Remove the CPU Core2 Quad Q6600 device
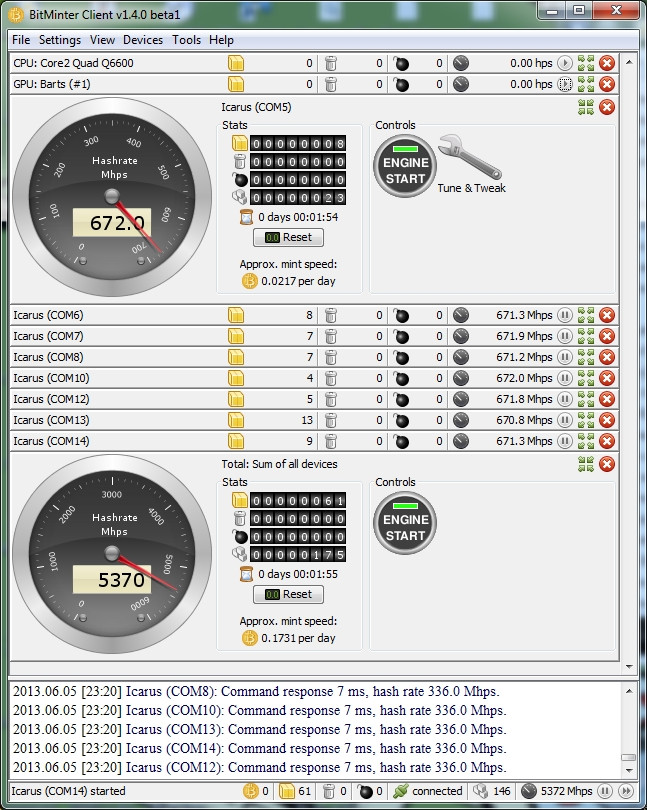The width and height of the screenshot is (647, 810). pyautogui.click(x=607, y=63)
